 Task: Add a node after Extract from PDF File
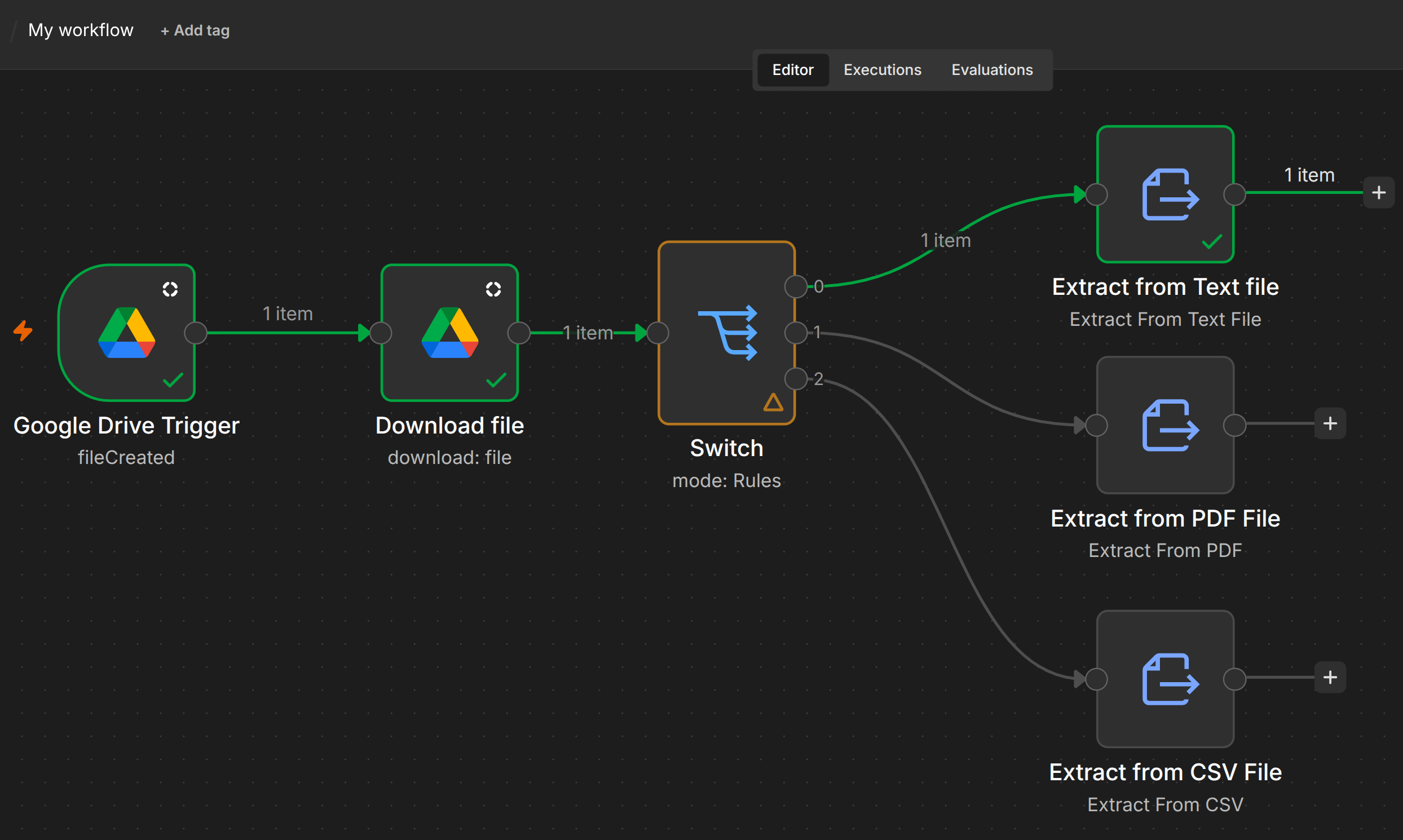click(x=1330, y=423)
